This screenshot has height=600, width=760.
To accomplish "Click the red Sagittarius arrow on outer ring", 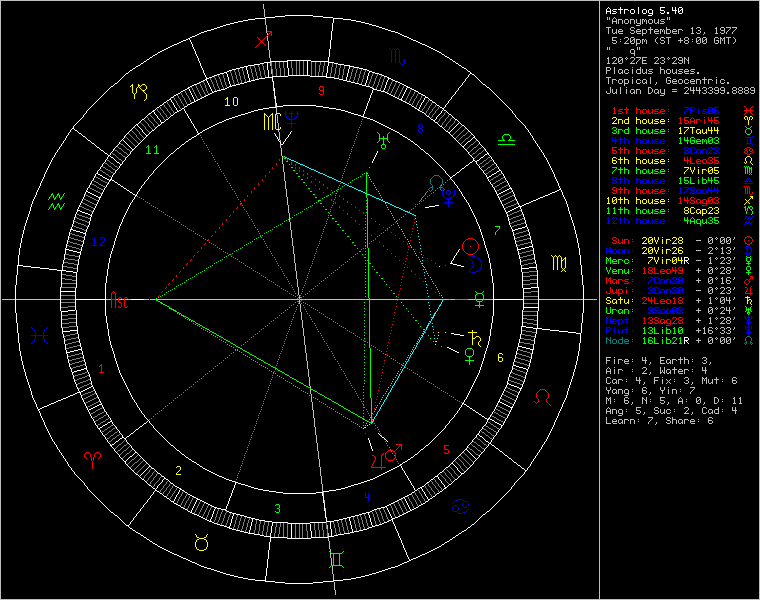I will click(x=264, y=41).
